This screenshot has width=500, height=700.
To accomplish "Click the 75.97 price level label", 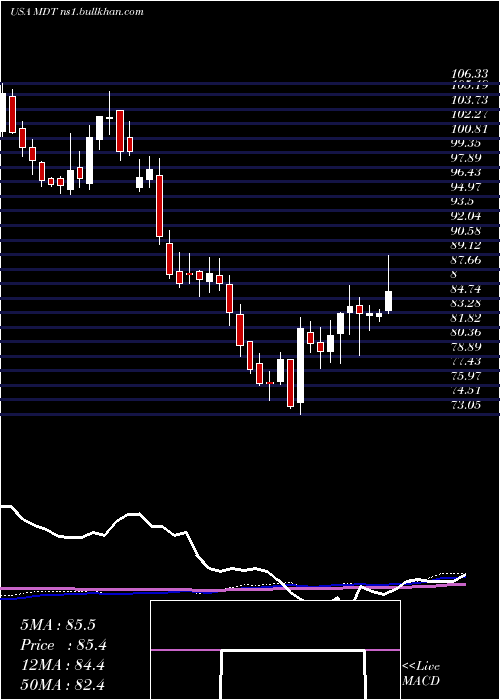I will point(466,376).
